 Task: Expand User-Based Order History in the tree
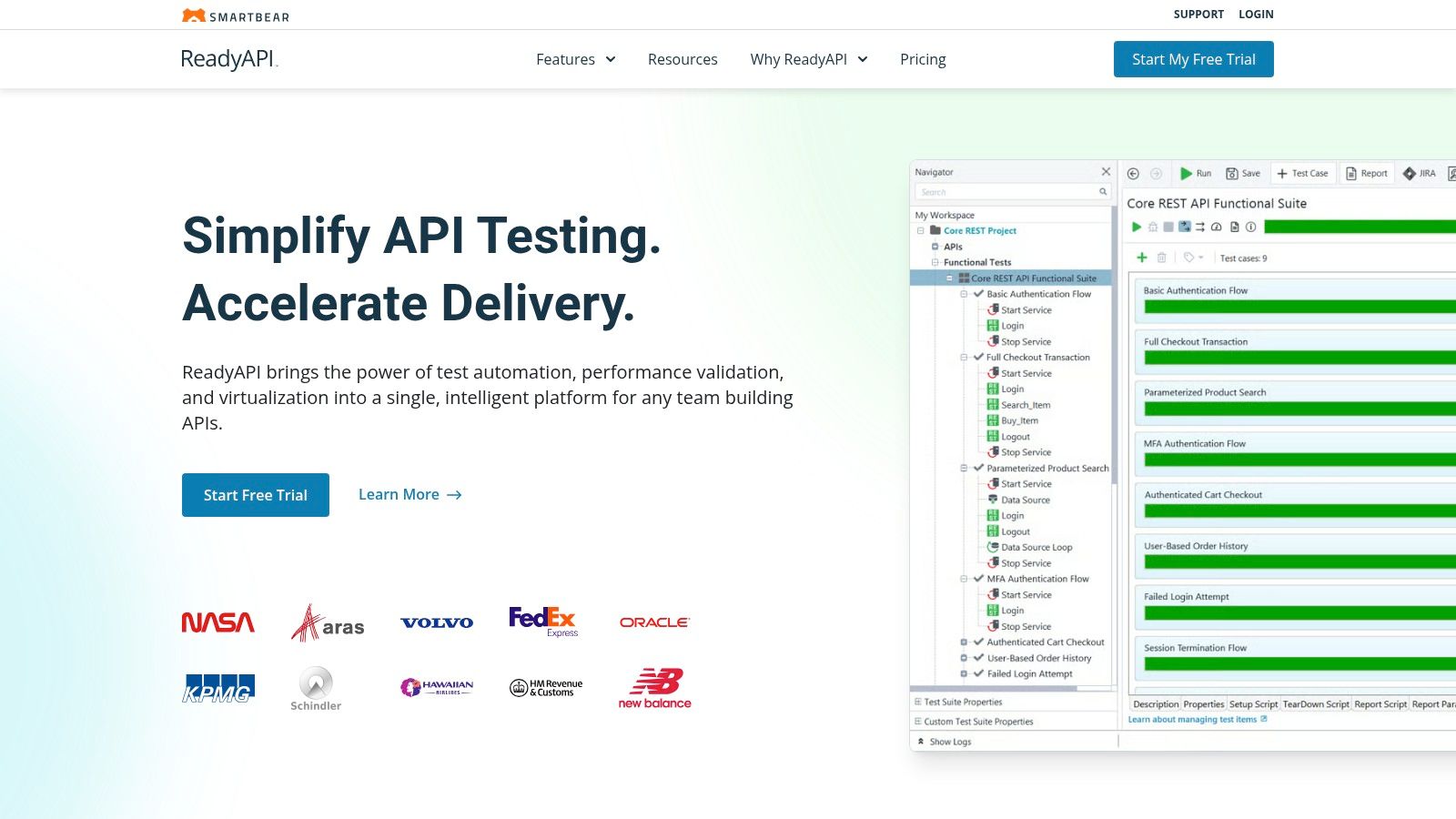click(x=964, y=658)
